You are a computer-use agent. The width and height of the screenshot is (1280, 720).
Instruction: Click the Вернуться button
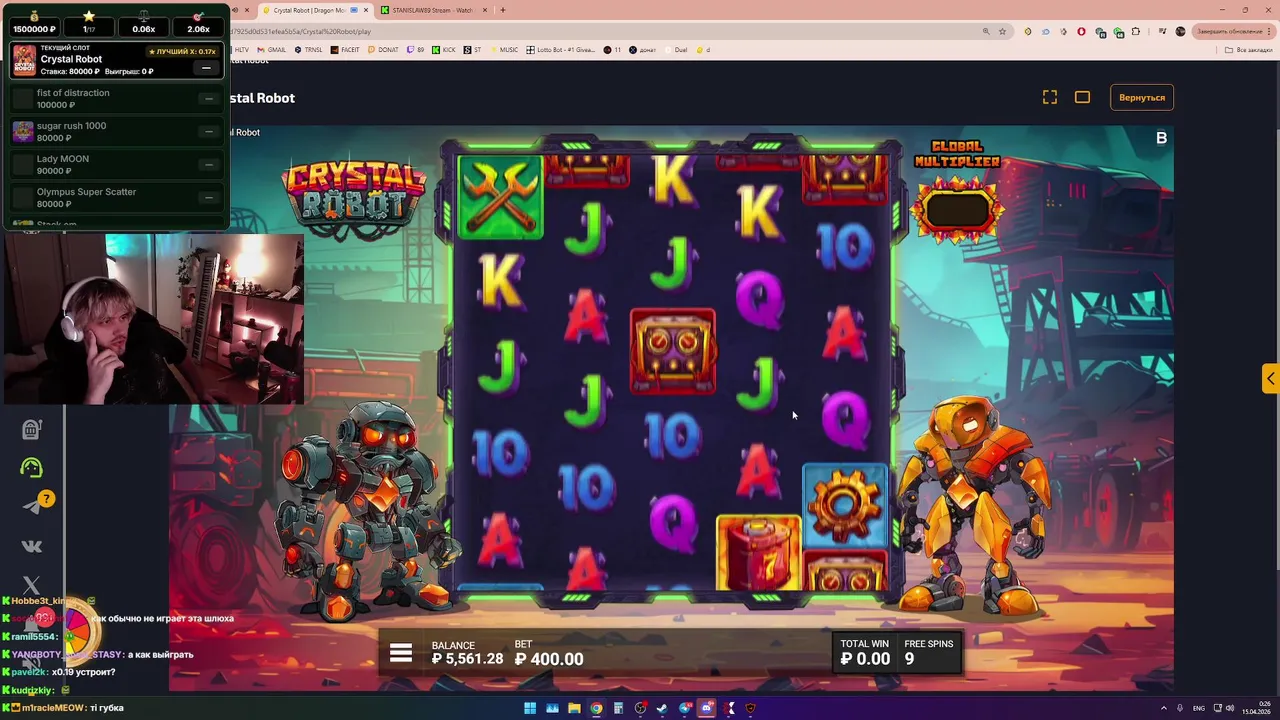[1142, 98]
